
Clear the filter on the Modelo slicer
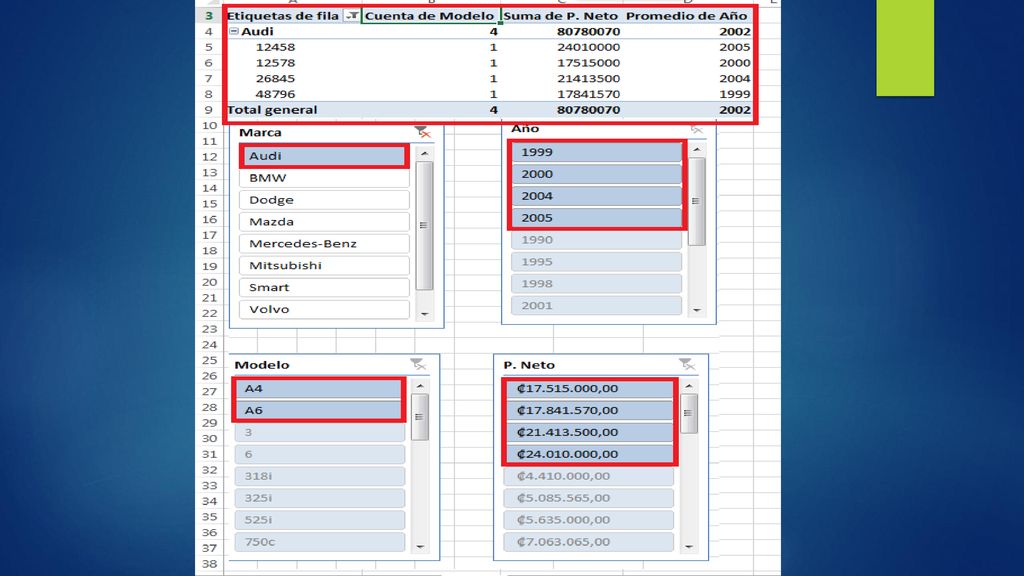click(x=417, y=364)
